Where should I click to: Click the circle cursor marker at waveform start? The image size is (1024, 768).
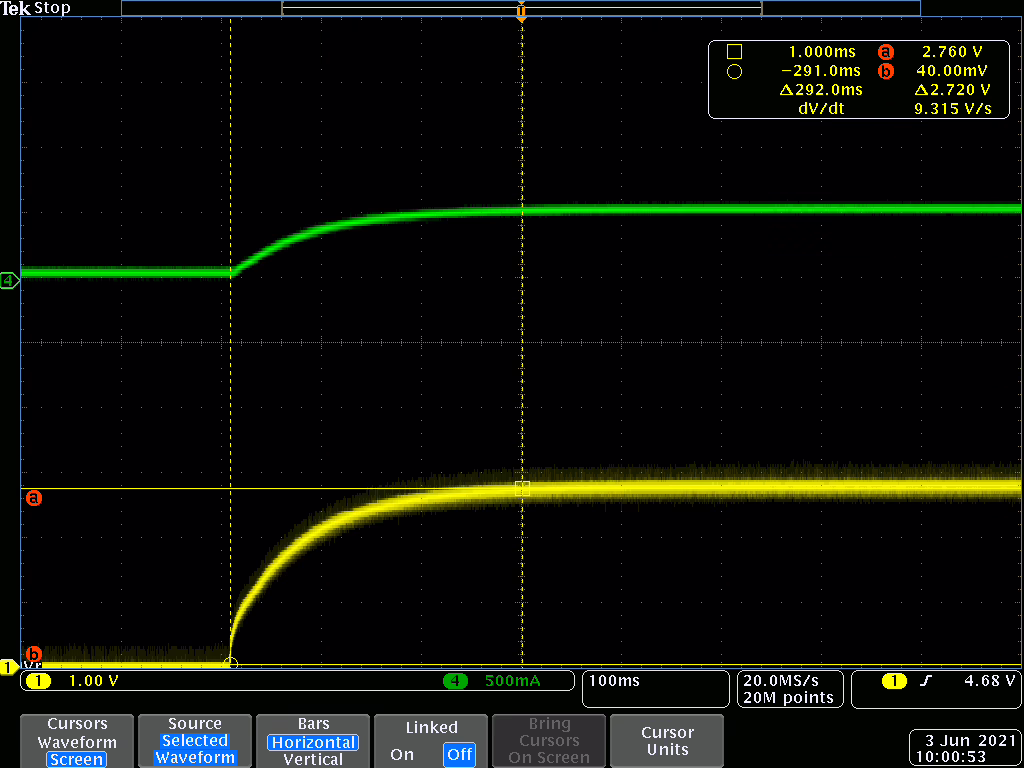tap(231, 662)
